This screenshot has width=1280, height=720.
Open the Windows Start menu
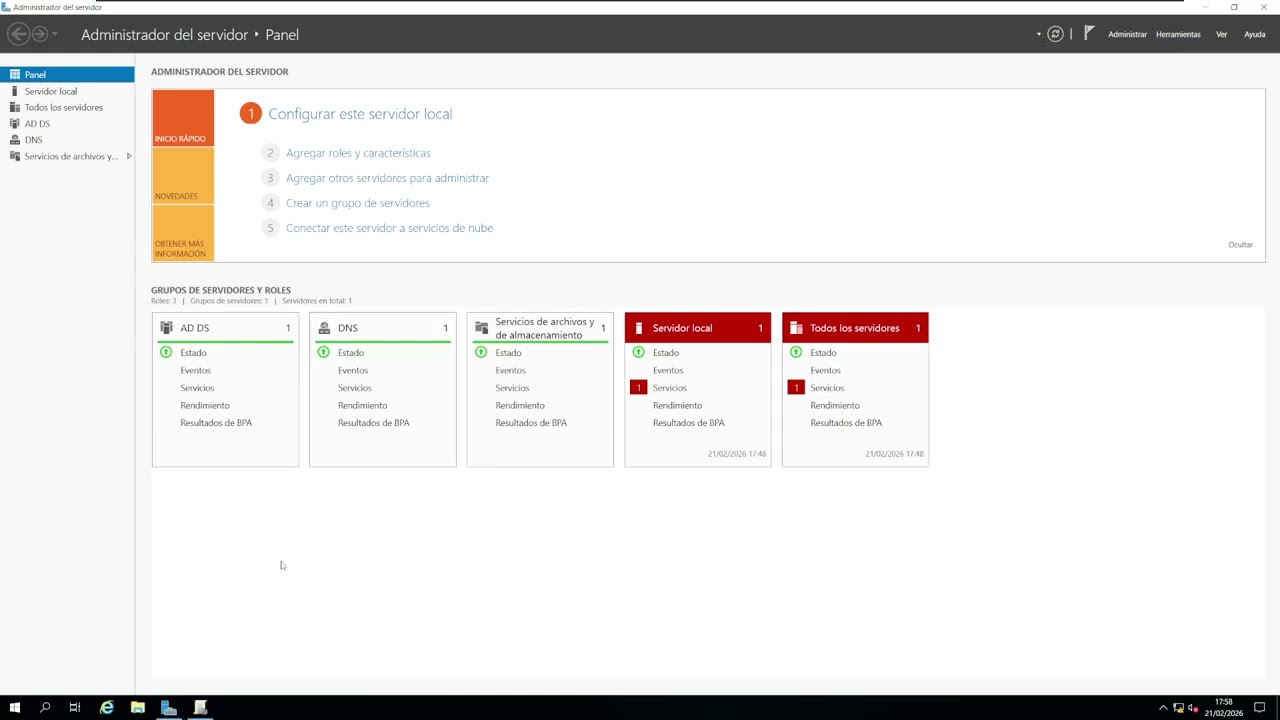(x=15, y=708)
